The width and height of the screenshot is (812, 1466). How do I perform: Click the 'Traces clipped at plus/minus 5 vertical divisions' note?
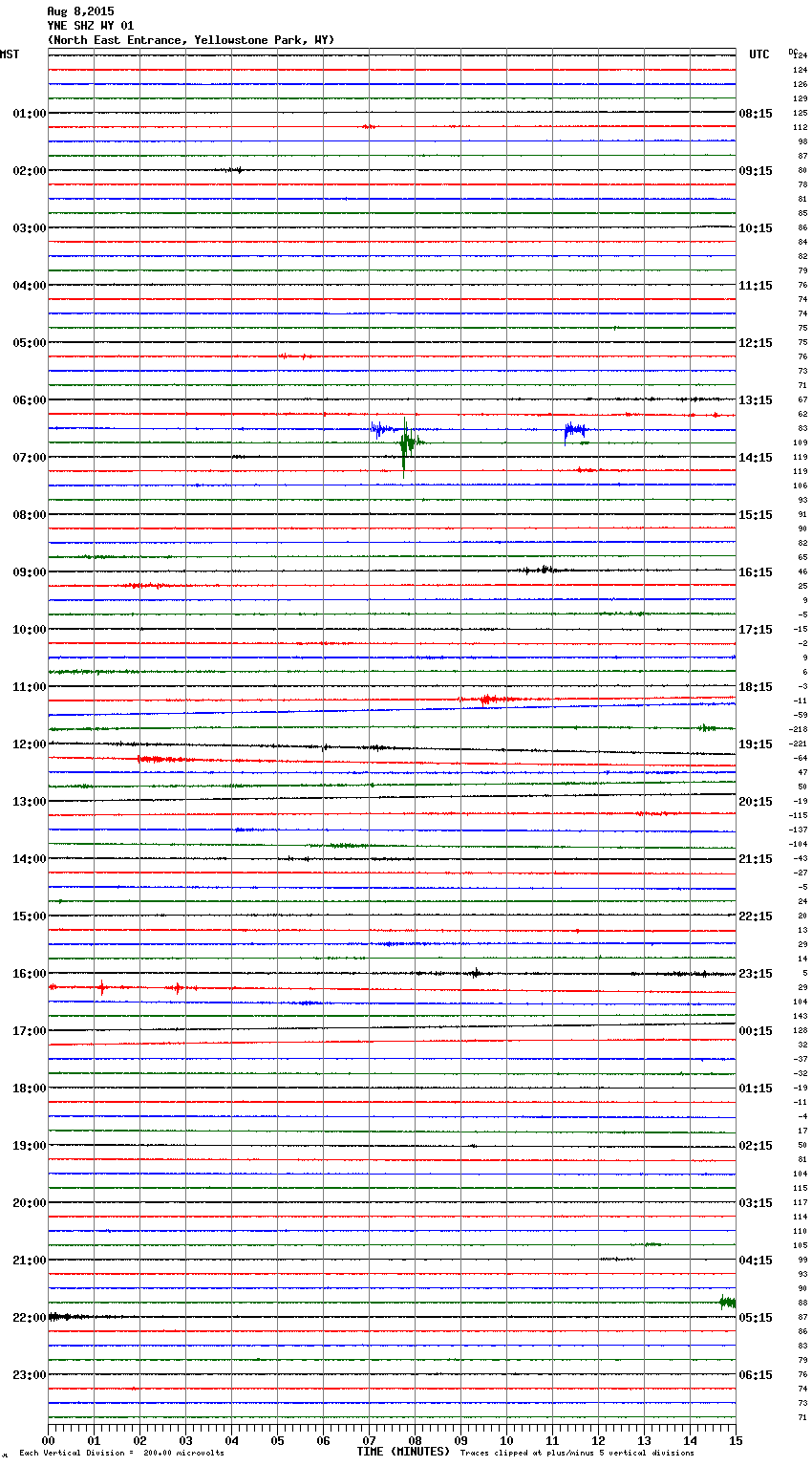[577, 1453]
